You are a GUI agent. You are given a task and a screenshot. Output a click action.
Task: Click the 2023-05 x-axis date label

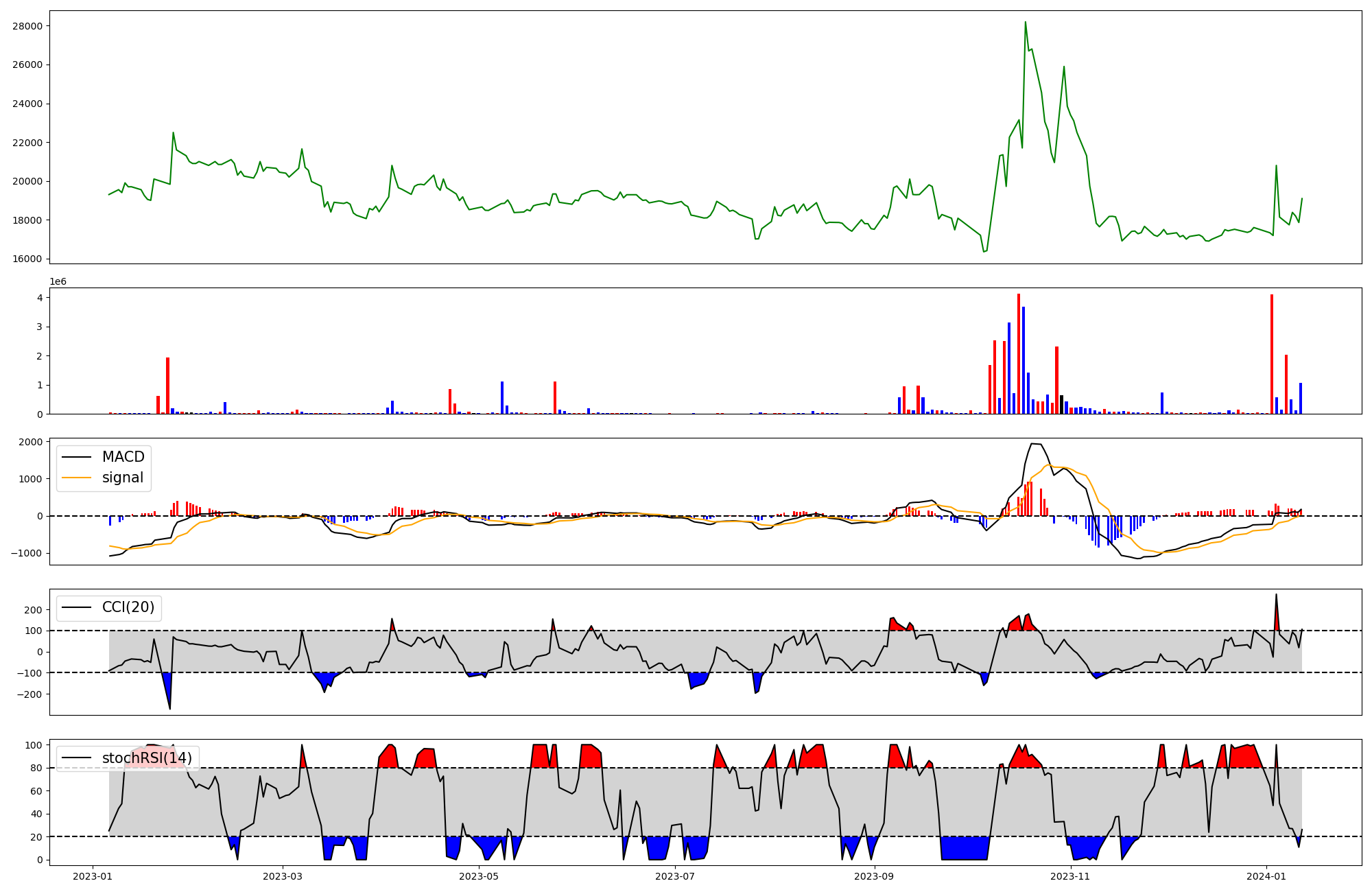tap(479, 876)
